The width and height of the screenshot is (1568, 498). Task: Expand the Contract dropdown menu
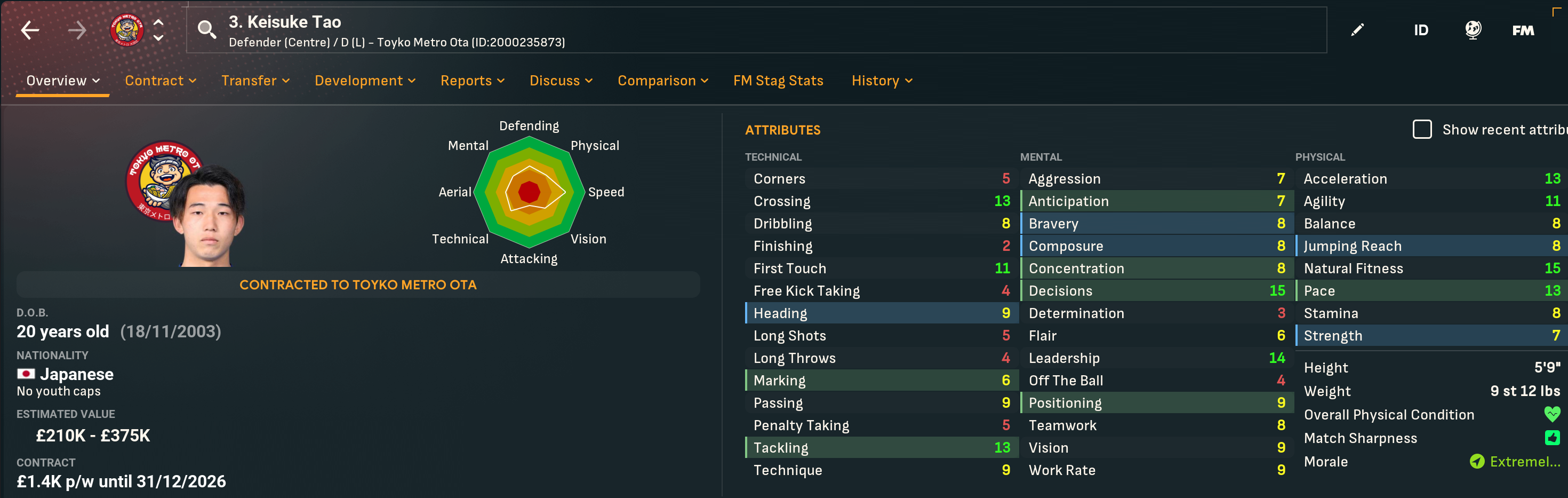click(160, 81)
